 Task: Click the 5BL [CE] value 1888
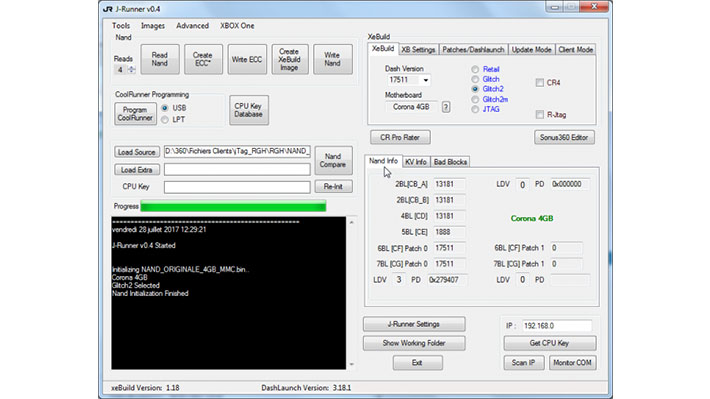pyautogui.click(x=450, y=232)
